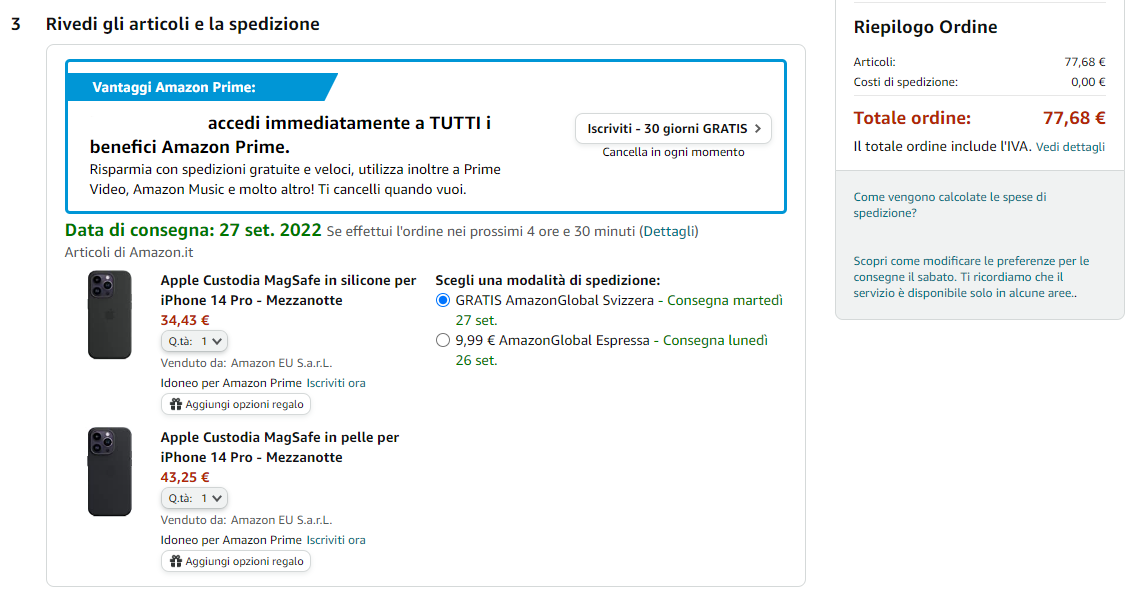Screen dimensions: 1134x597
Task: Click Vedi dettagli next to IVA
Action: click(1070, 147)
